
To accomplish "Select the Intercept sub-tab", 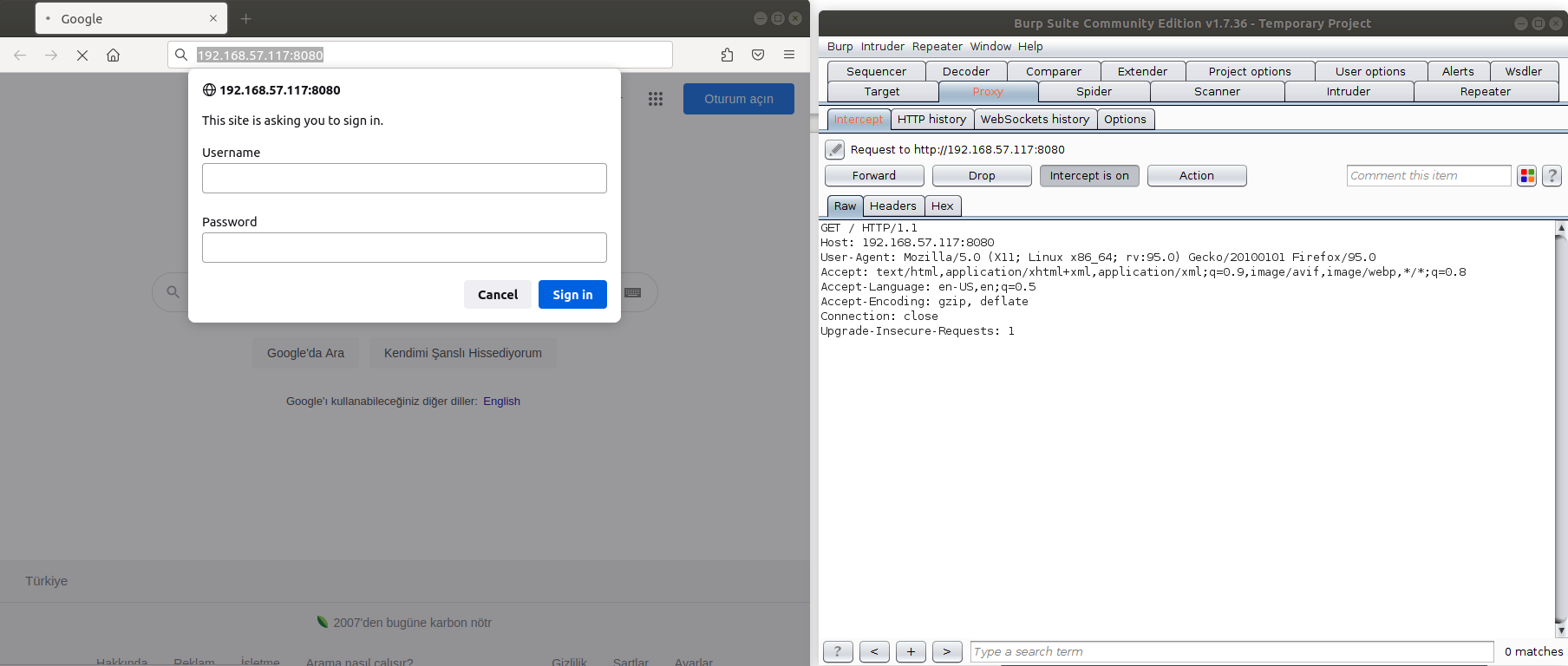I will 859,119.
